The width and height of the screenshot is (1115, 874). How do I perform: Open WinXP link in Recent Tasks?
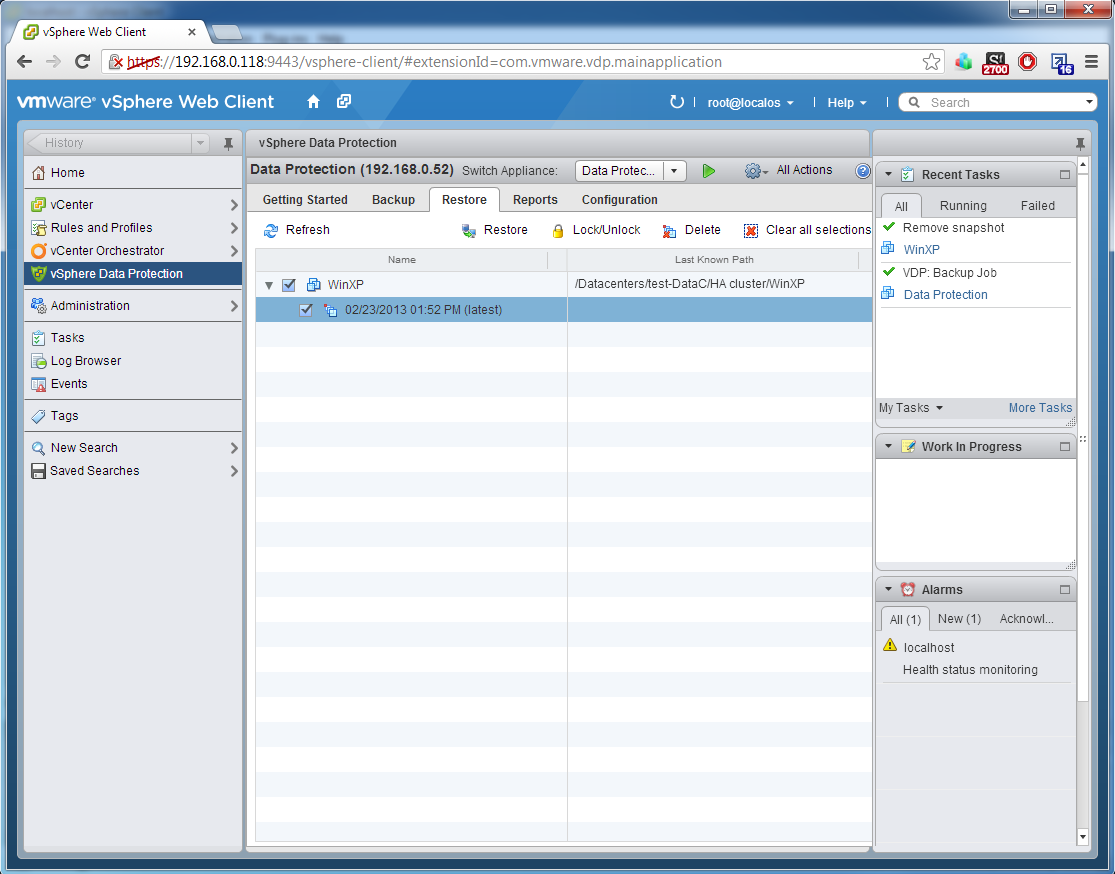pos(922,250)
